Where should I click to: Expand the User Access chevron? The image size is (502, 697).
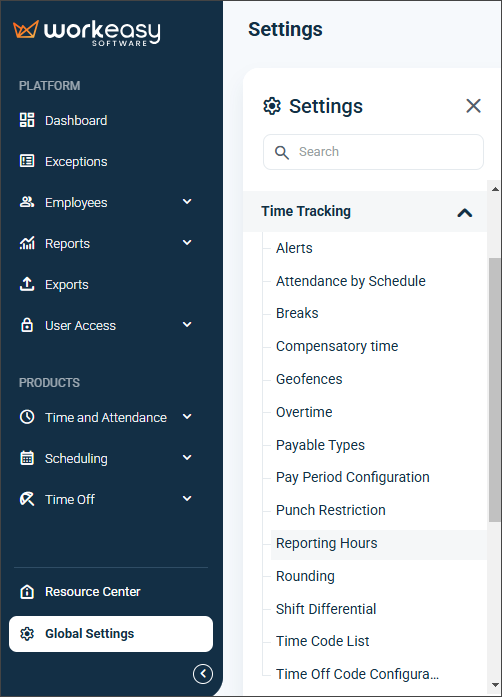pos(187,324)
